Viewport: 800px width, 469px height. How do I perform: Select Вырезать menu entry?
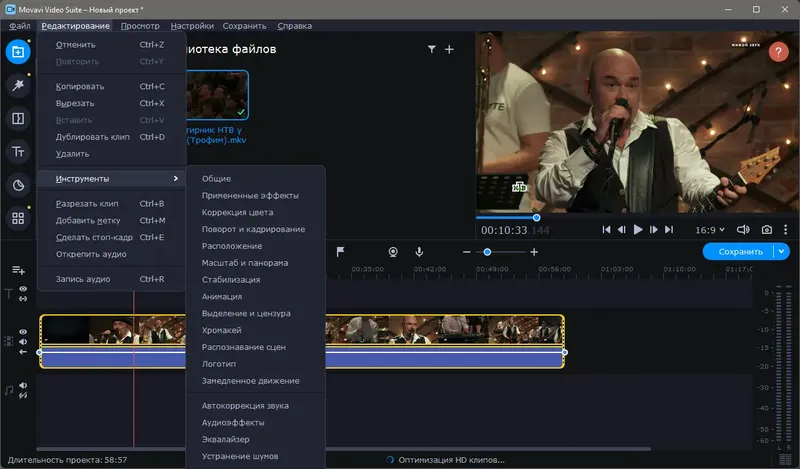pyautogui.click(x=111, y=103)
